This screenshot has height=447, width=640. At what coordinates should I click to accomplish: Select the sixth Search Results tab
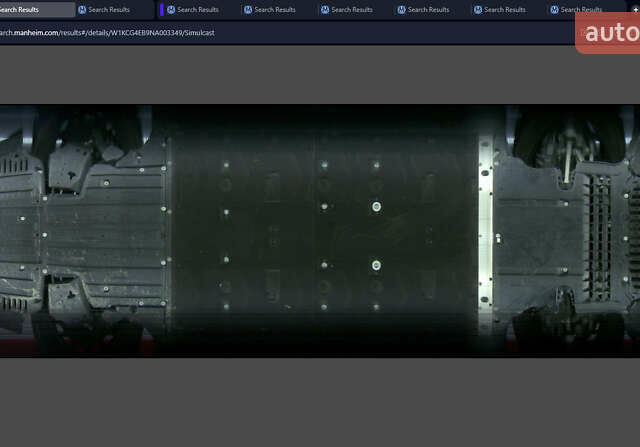(x=428, y=9)
